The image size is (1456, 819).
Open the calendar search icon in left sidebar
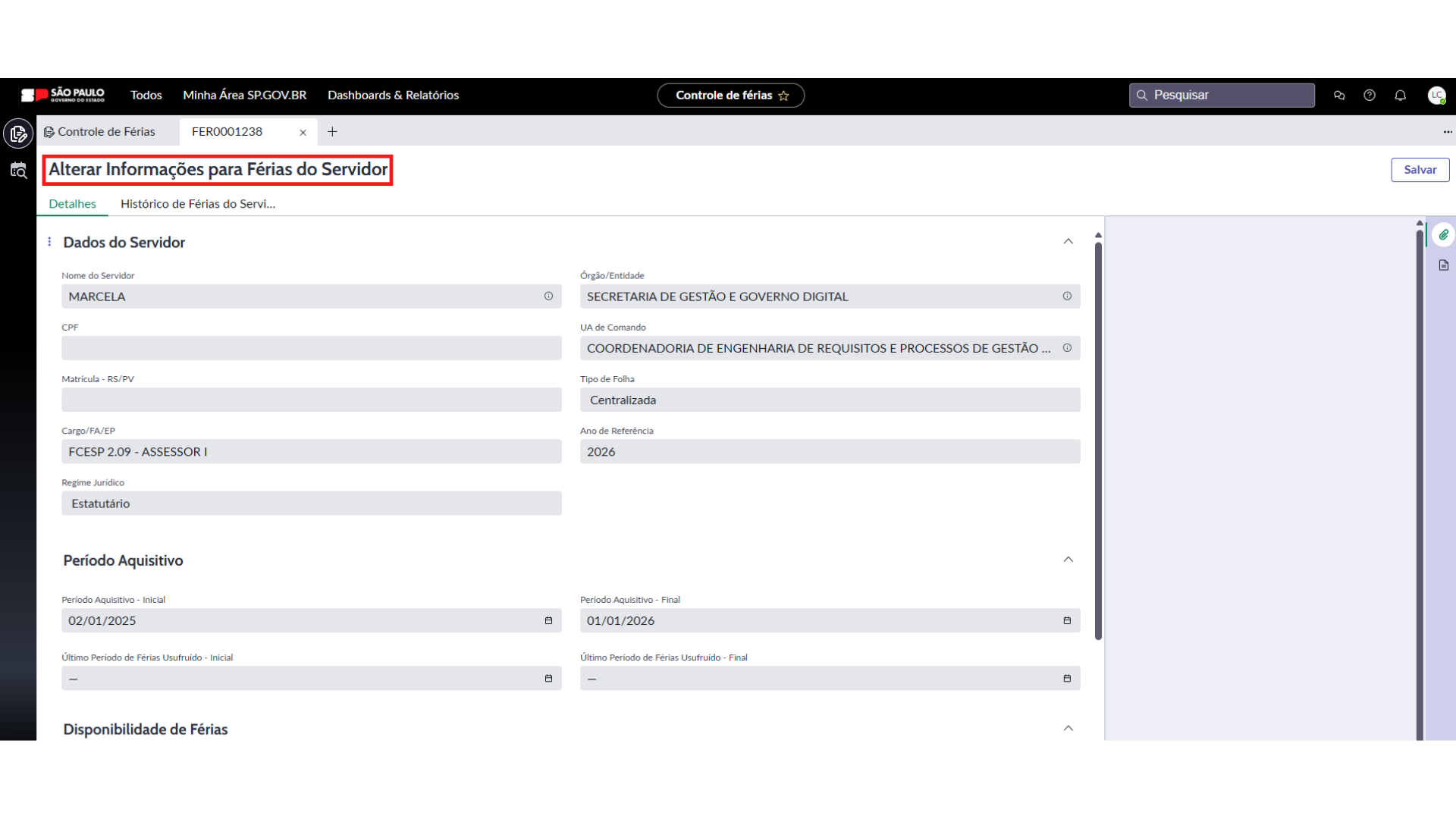click(x=18, y=171)
